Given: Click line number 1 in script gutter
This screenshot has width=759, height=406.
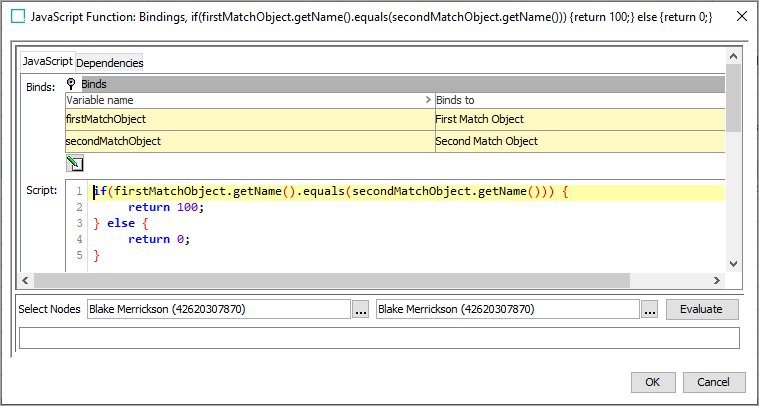Looking at the screenshot, I should click(79, 192).
